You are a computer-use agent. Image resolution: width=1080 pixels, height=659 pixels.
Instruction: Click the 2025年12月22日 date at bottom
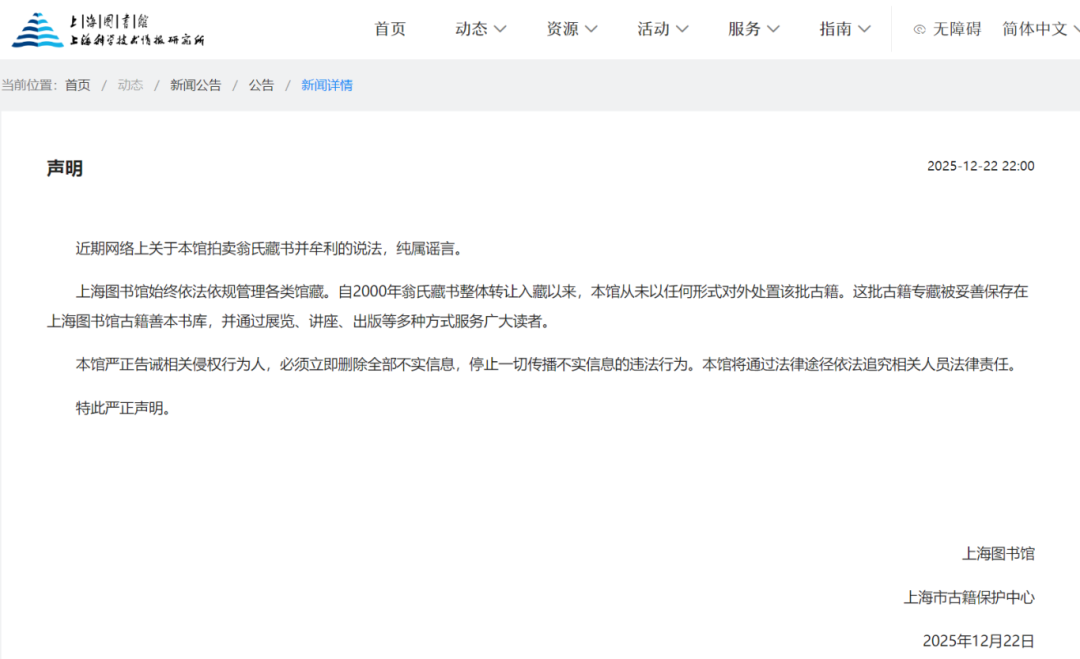coord(978,640)
